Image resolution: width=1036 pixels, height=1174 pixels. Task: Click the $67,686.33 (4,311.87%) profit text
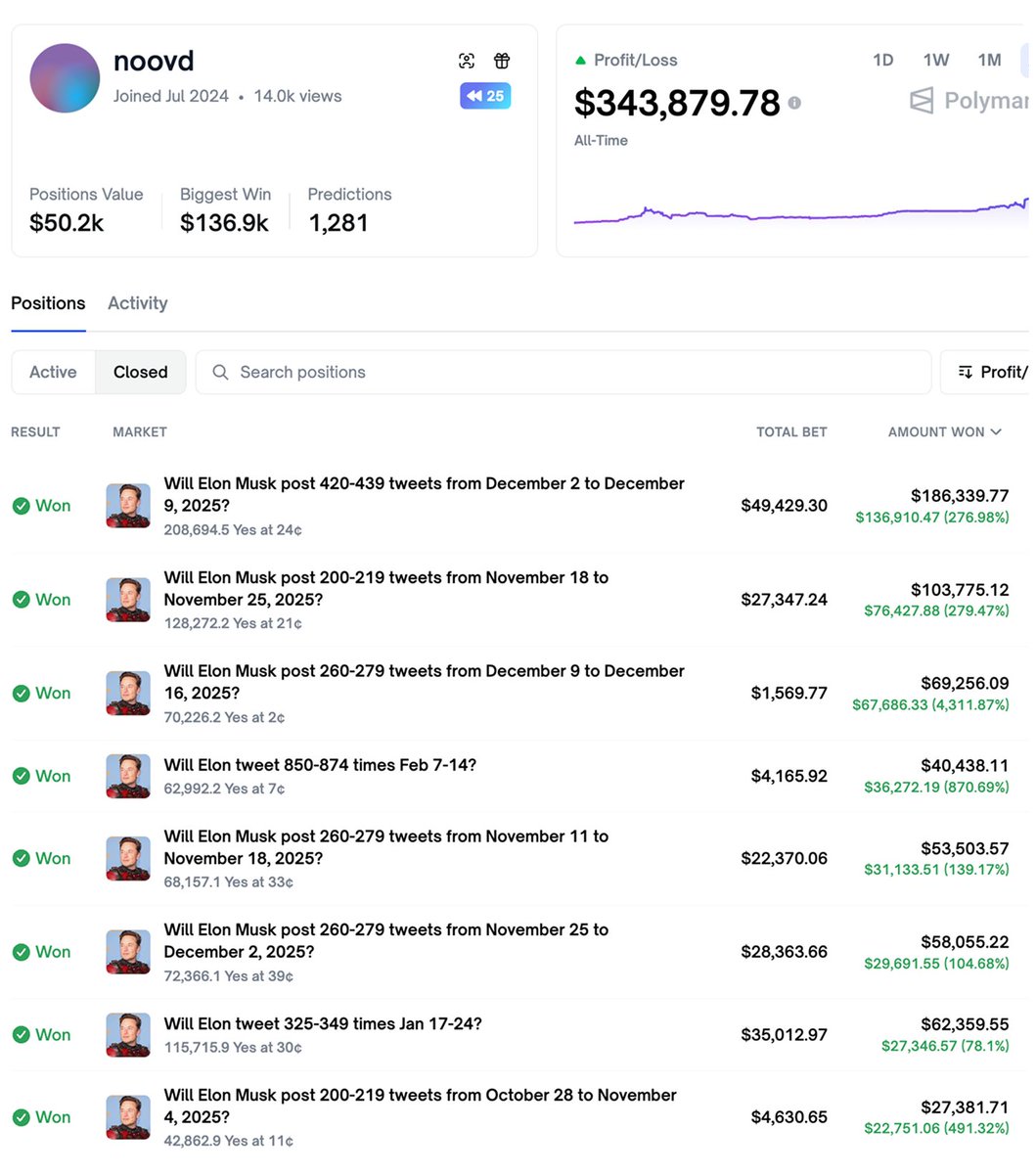930,704
